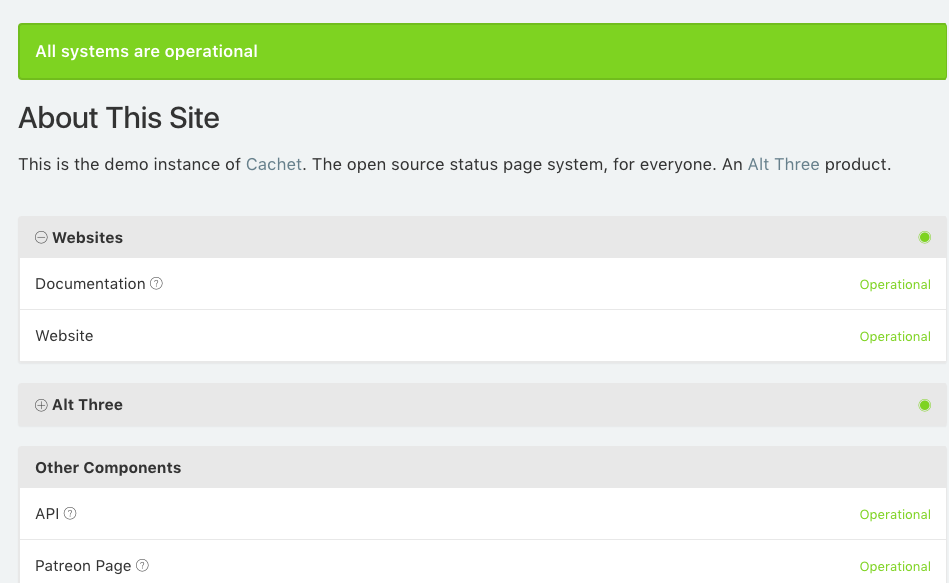Click the Websites group header label

(88, 238)
